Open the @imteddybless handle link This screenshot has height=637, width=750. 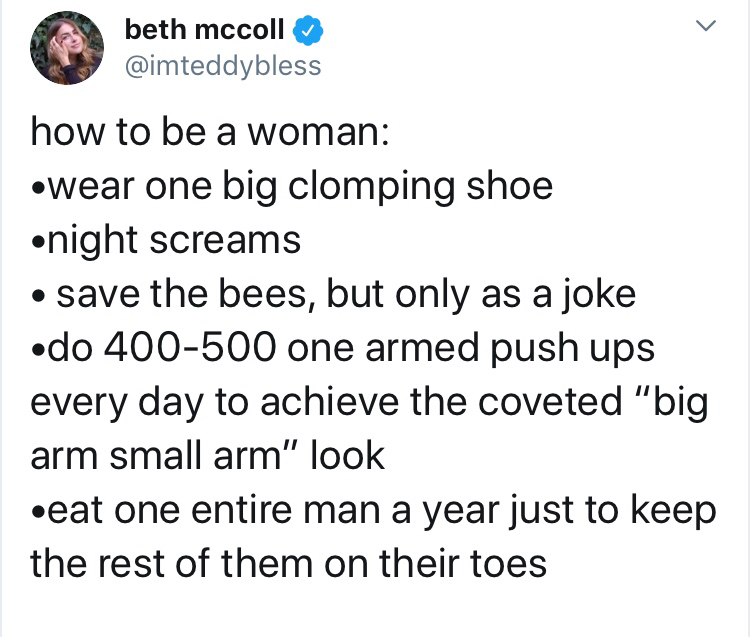(x=222, y=66)
